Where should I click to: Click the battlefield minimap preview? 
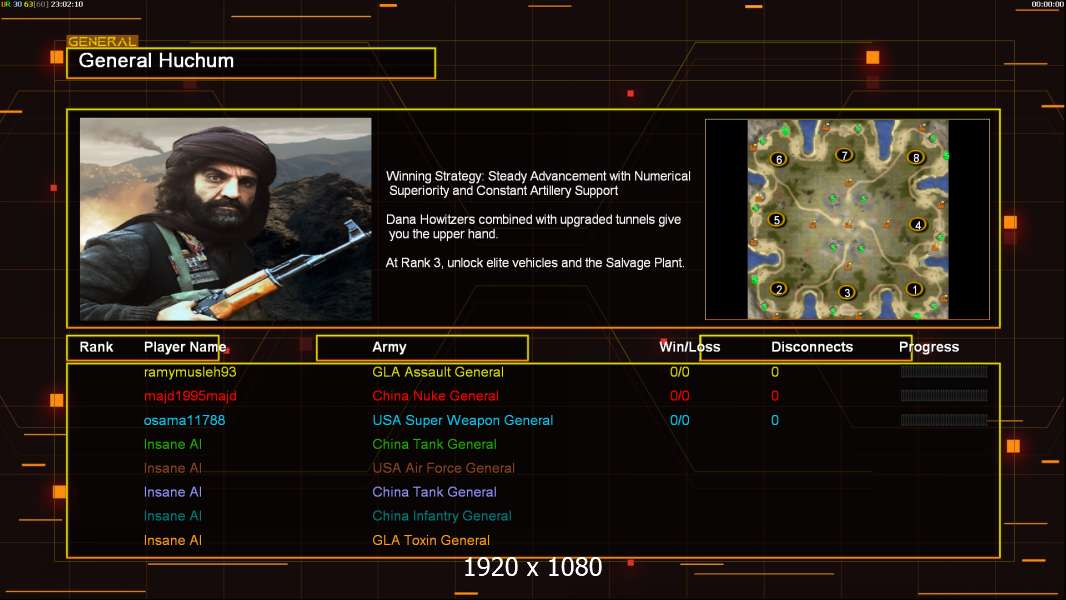pos(848,219)
